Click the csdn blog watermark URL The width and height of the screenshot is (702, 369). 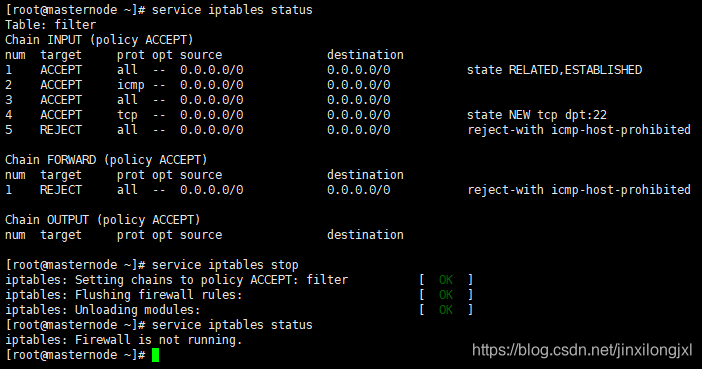tap(582, 350)
